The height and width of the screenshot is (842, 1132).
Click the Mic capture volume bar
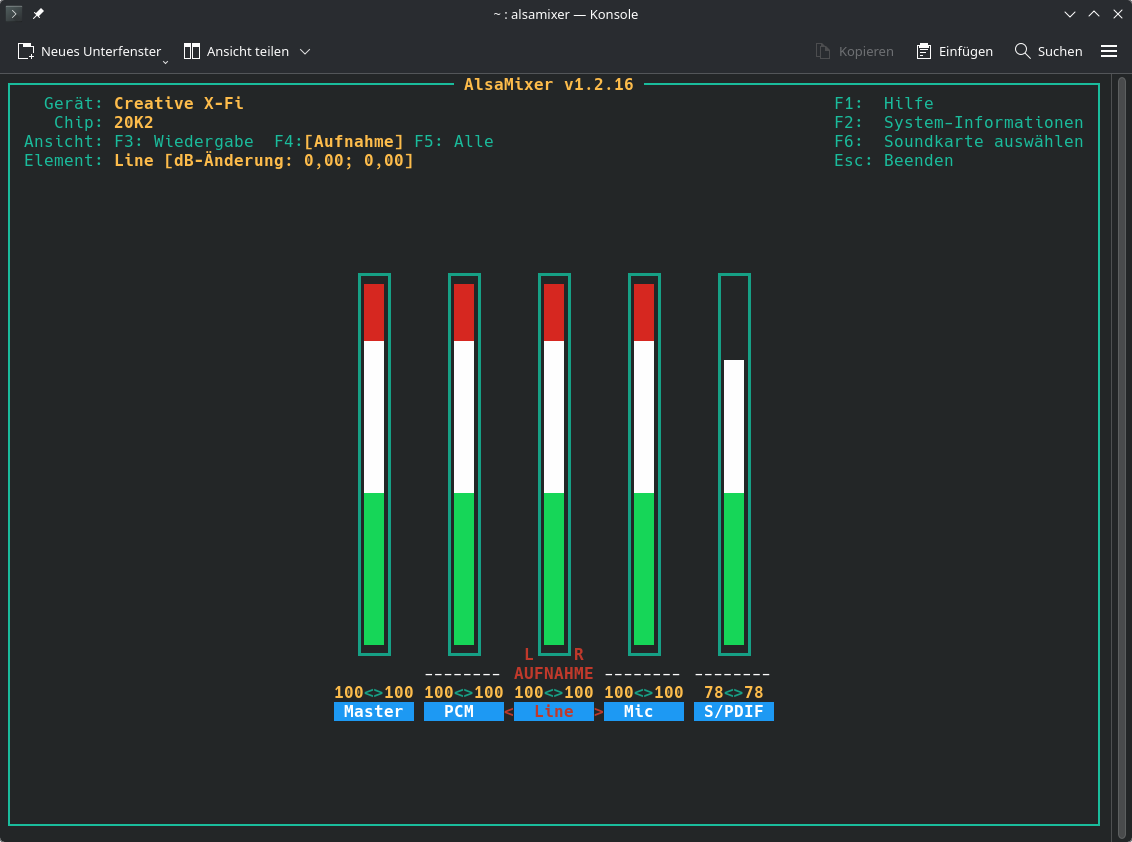coord(644,464)
